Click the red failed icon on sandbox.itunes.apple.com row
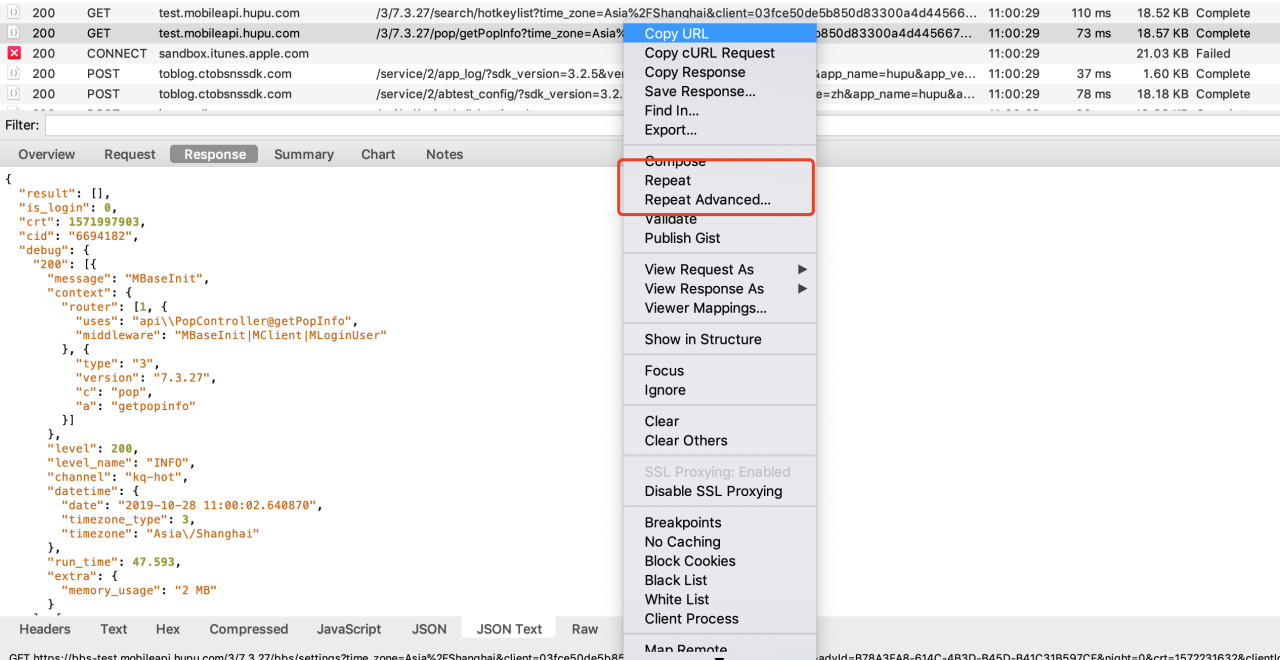This screenshot has width=1280, height=660. (x=14, y=53)
